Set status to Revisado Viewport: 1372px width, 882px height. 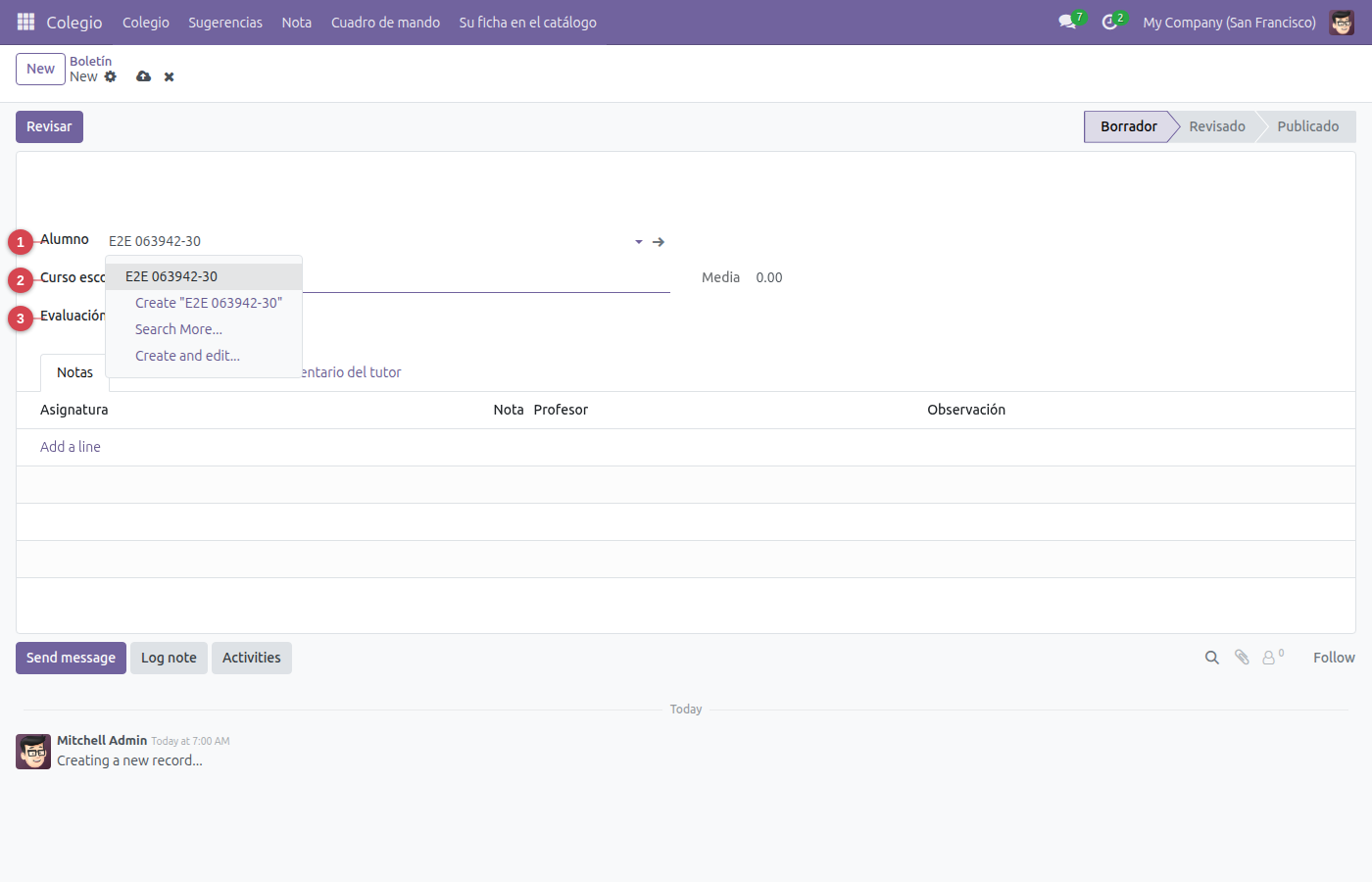click(1217, 126)
